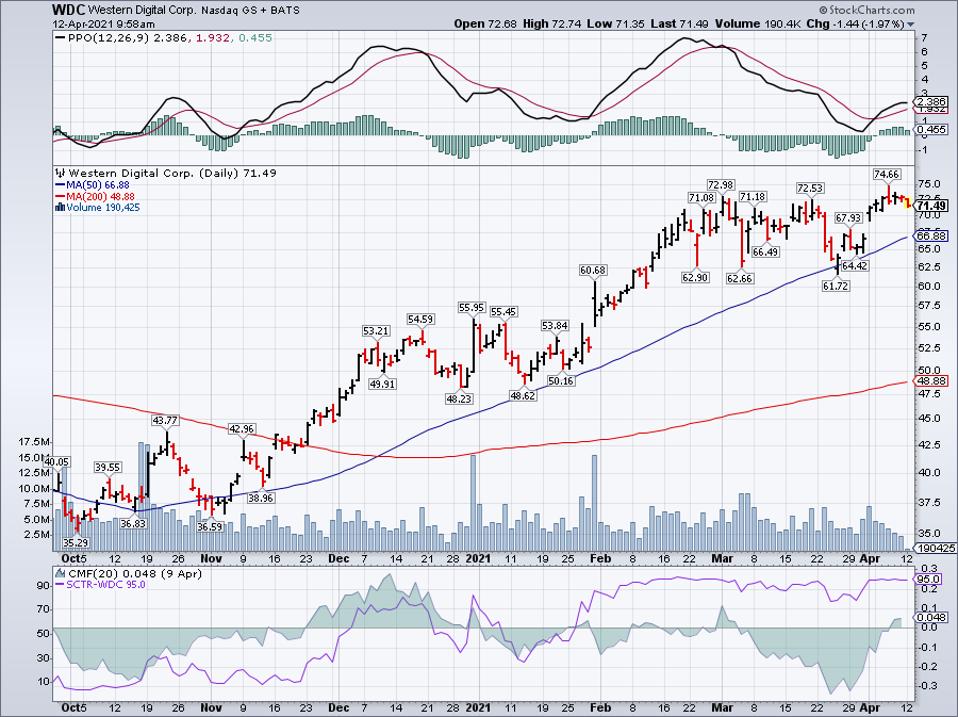
Task: Click the MA(200) 48.88 legend entry
Action: (100, 197)
